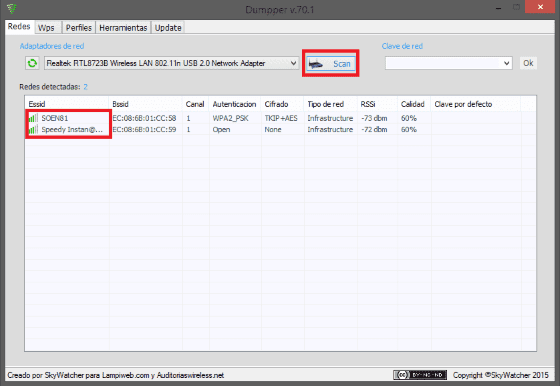This screenshot has width=560, height=386.
Task: Minimize the Dumpper window
Action: 499,7
